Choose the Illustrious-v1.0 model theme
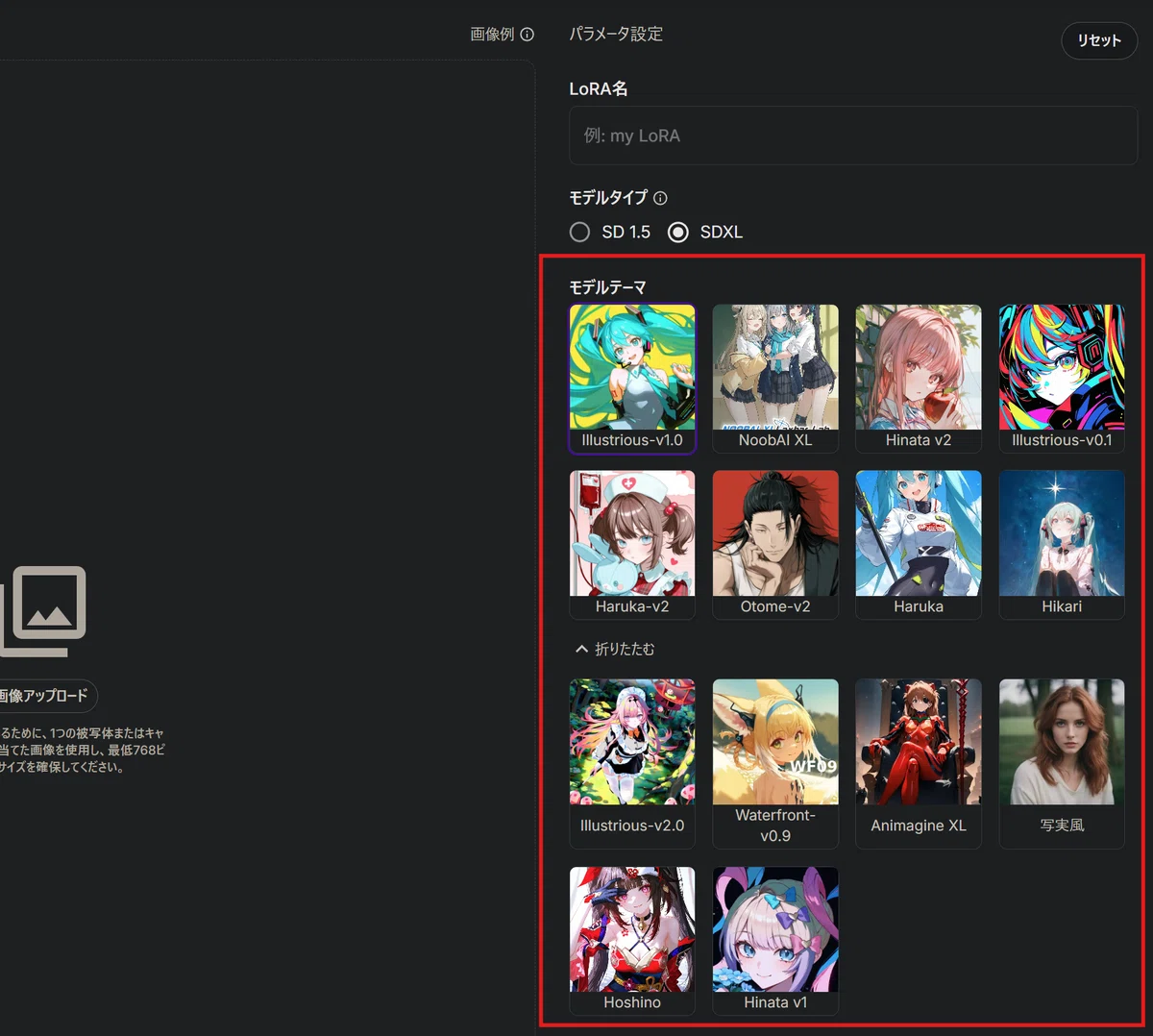The image size is (1153, 1036). [632, 379]
